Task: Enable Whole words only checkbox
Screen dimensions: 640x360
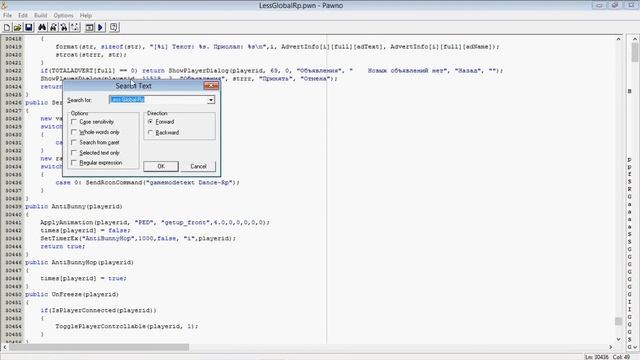Action: click(74, 132)
